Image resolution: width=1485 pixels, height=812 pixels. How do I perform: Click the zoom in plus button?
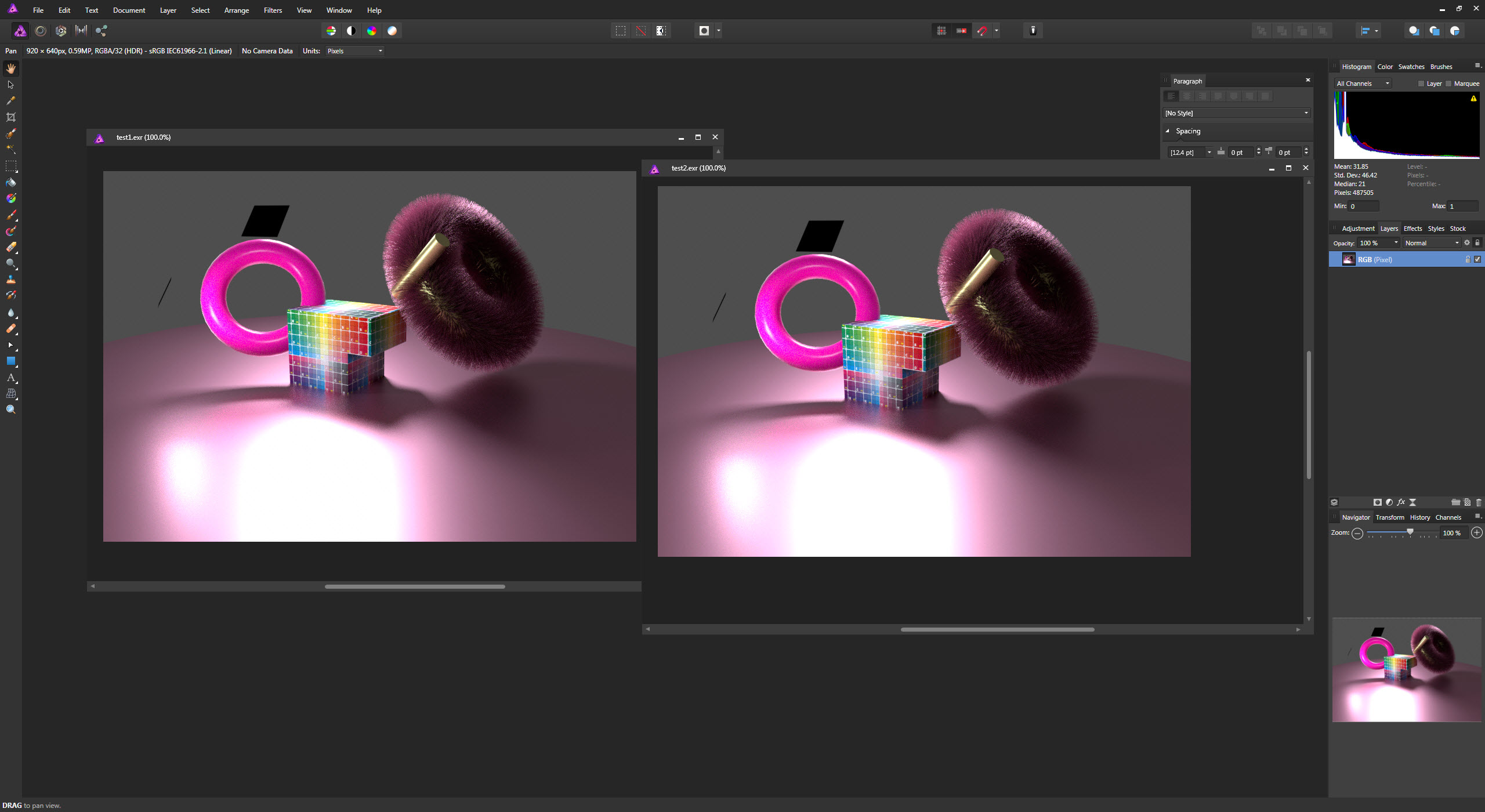coord(1477,532)
